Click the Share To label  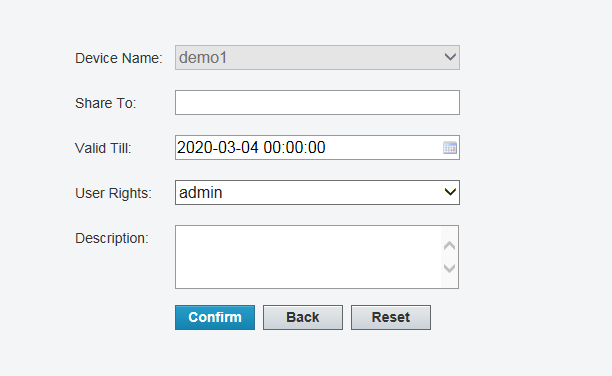105,103
